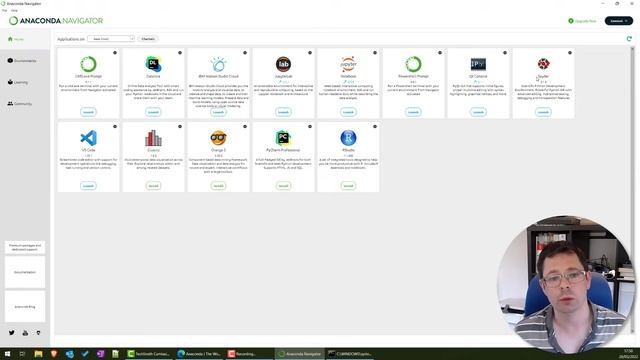
Task: Open the Connect dropdown button
Action: click(619, 21)
